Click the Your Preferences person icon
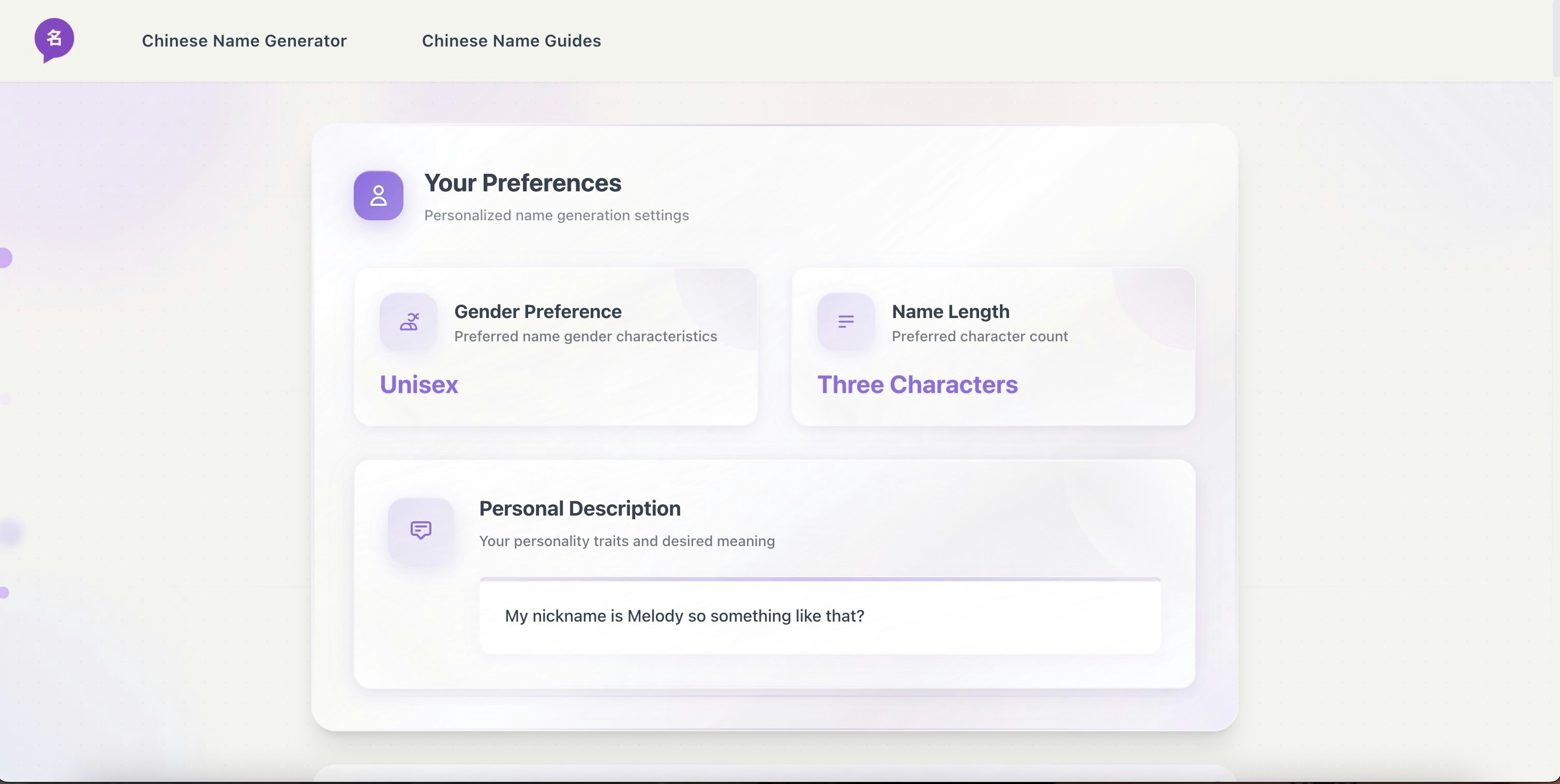The image size is (1560, 784). click(379, 195)
